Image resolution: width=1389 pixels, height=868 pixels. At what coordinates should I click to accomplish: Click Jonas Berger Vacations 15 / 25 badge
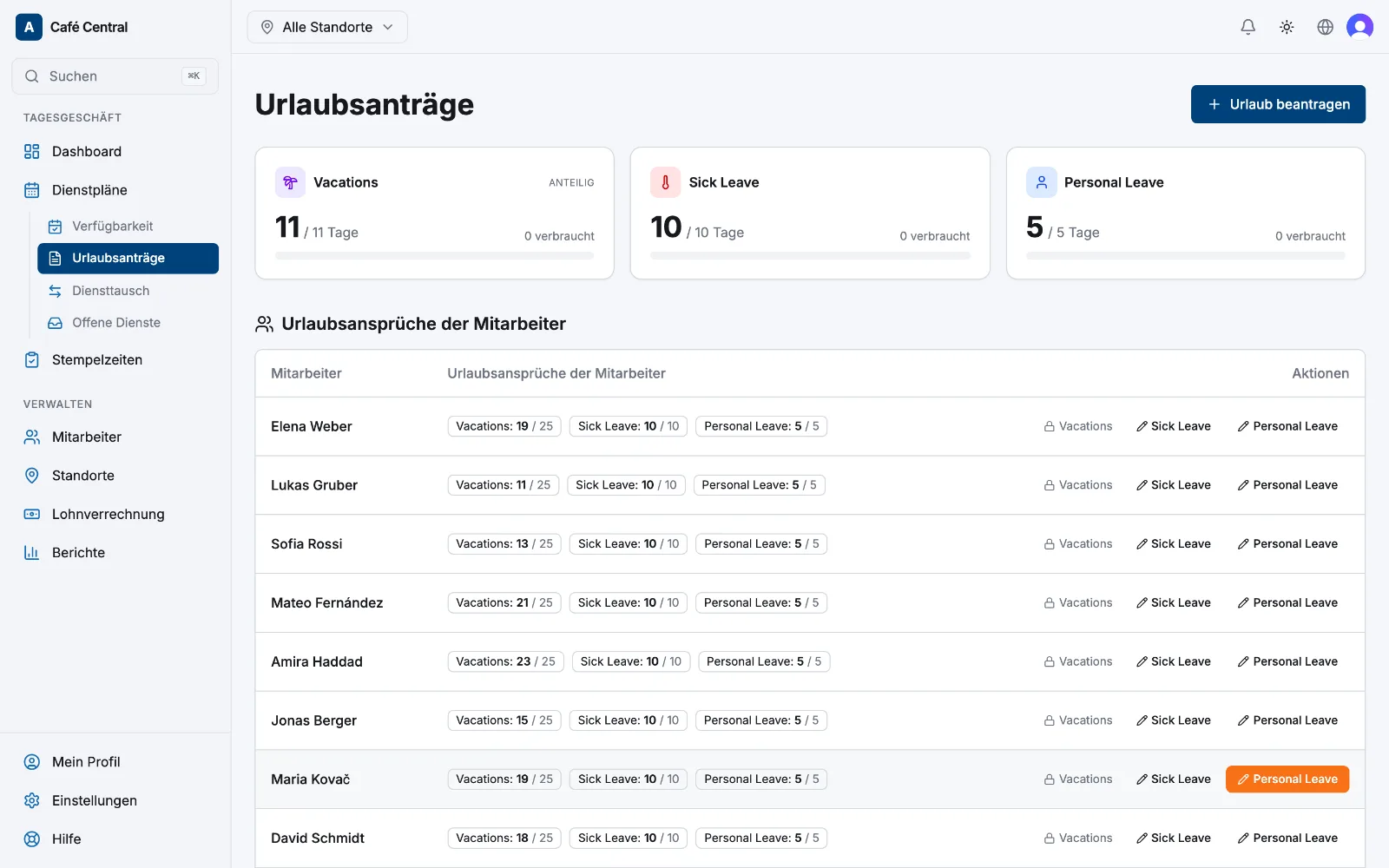504,720
